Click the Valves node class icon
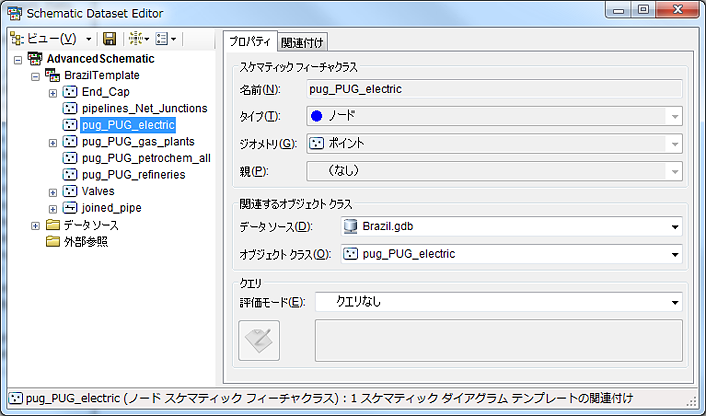Image resolution: width=706 pixels, height=416 pixels. pyautogui.click(x=70, y=191)
